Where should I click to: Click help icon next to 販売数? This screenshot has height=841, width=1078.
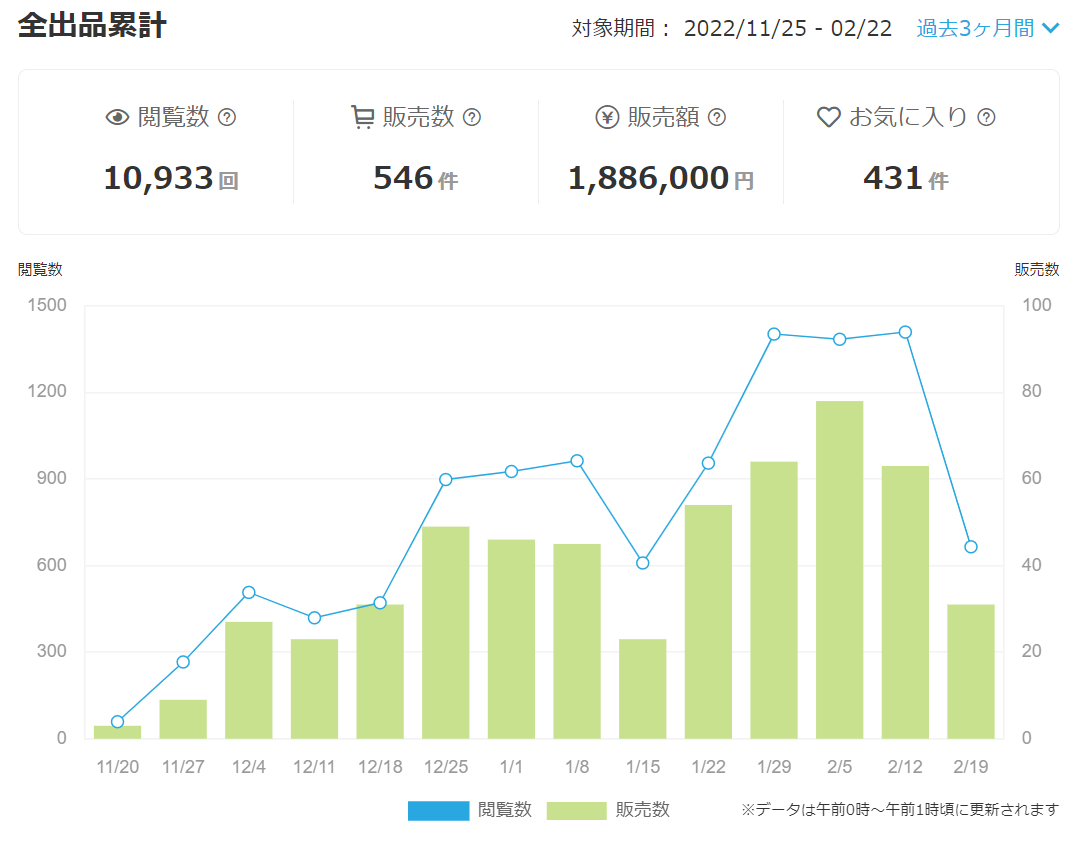coord(472,118)
